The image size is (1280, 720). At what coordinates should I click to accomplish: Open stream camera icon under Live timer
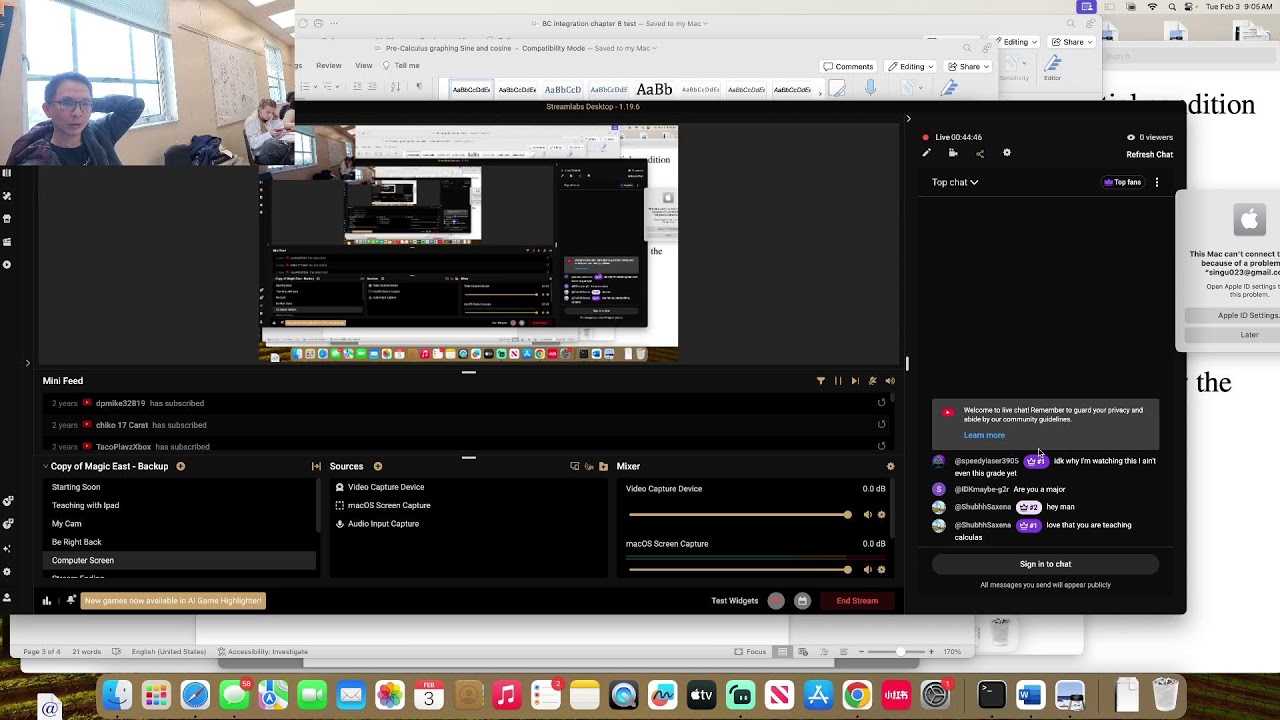[x=953, y=153]
